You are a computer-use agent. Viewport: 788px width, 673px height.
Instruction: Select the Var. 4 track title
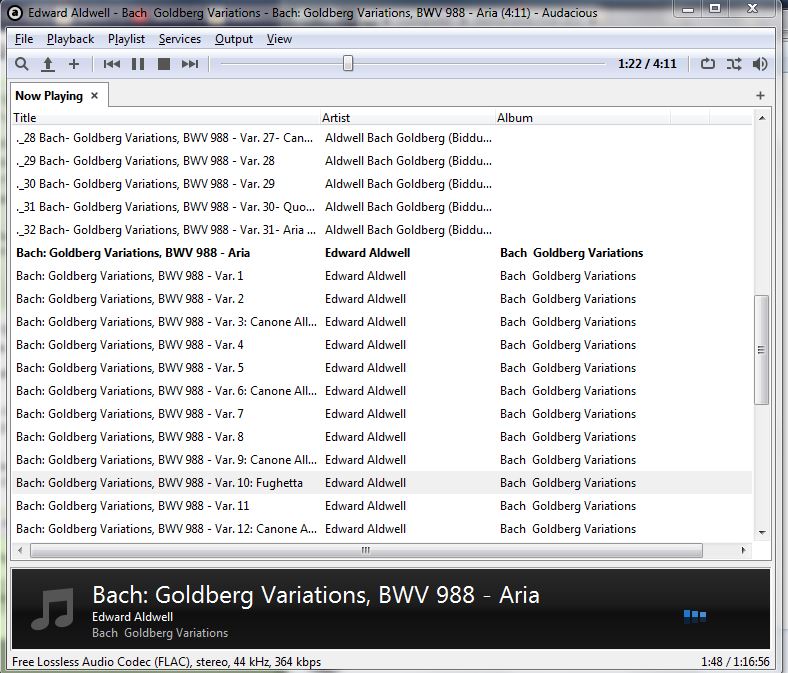point(130,345)
